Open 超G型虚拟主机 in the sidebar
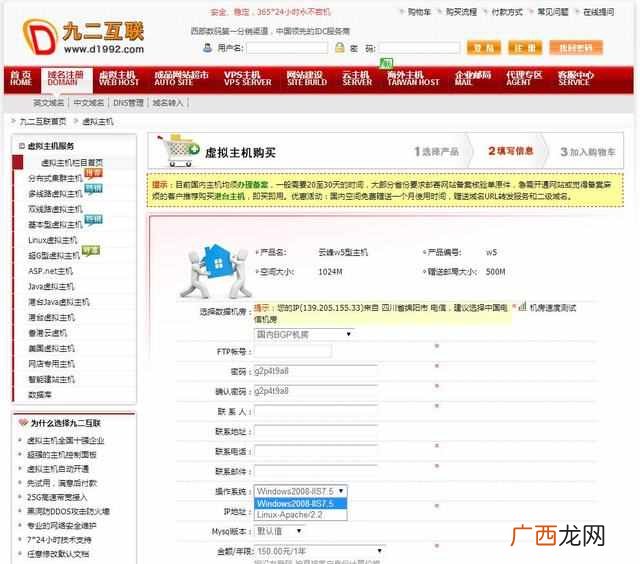This screenshot has height=564, width=640. [x=54, y=256]
